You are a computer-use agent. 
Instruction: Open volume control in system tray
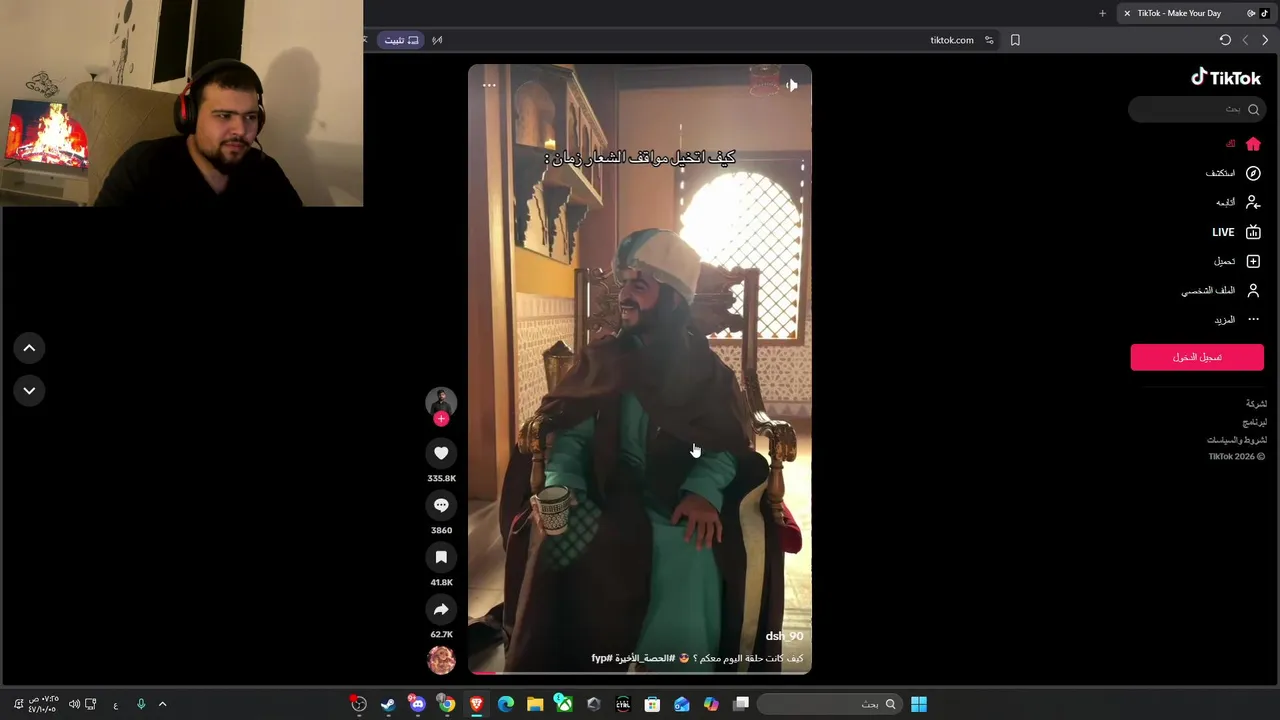74,704
